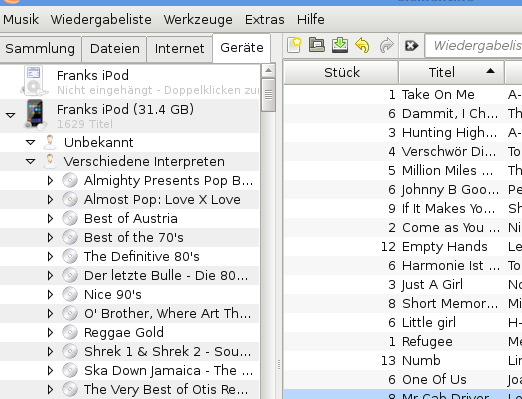The image size is (522, 399).
Task: Select the Little girl track
Action: pos(403,323)
